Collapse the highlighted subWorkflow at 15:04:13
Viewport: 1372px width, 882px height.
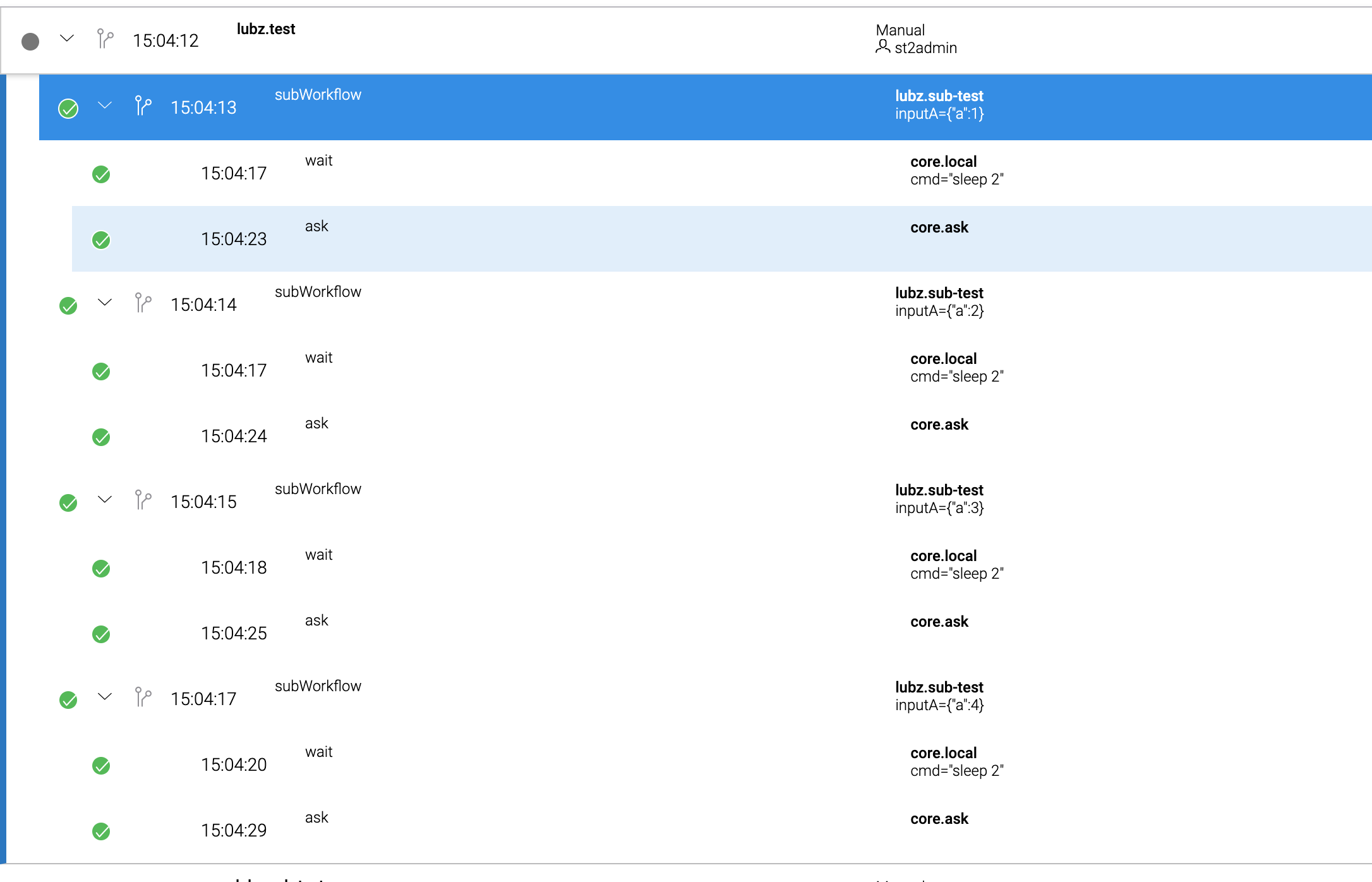click(x=104, y=106)
